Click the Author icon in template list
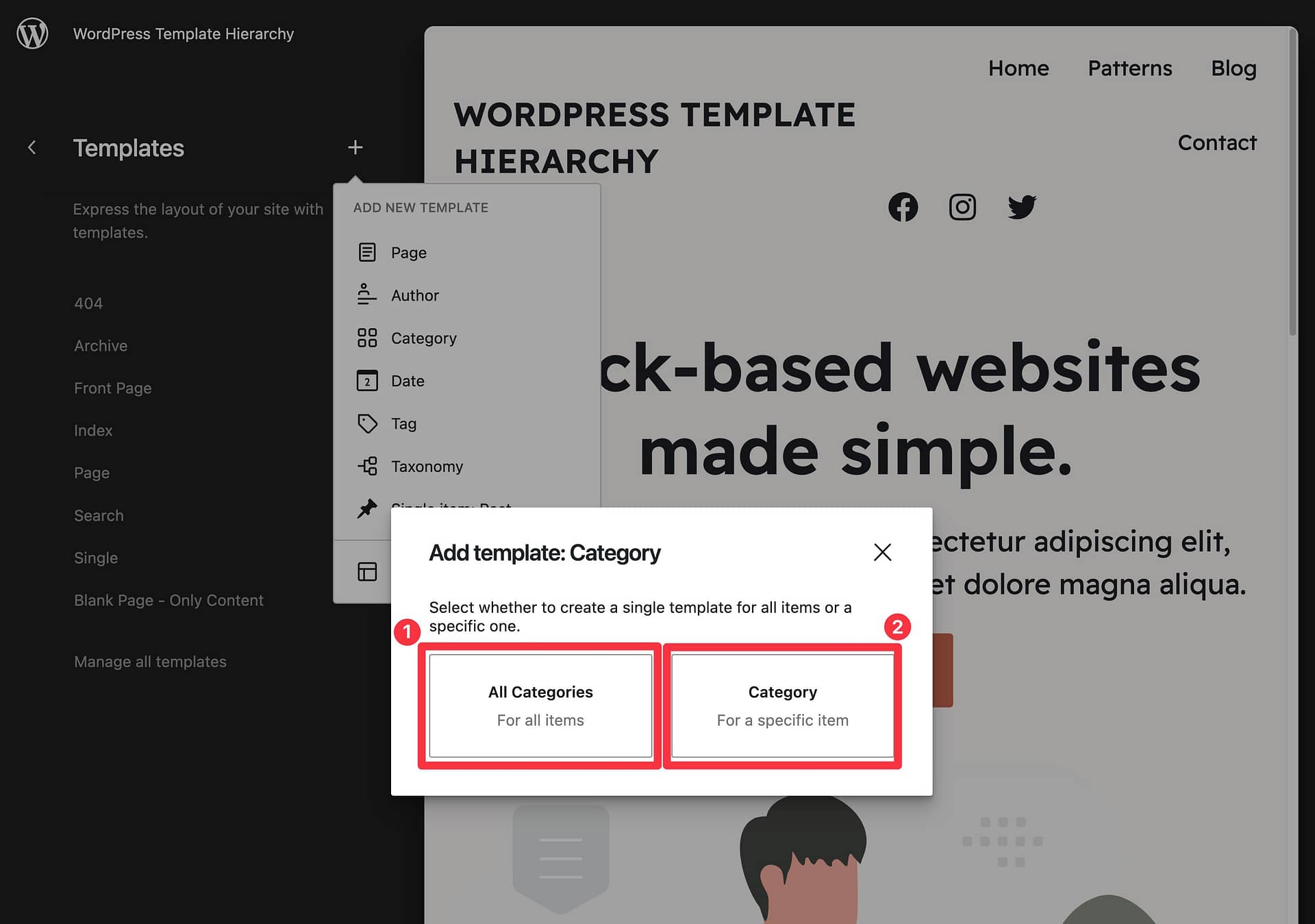The height and width of the screenshot is (924, 1315). pos(366,295)
